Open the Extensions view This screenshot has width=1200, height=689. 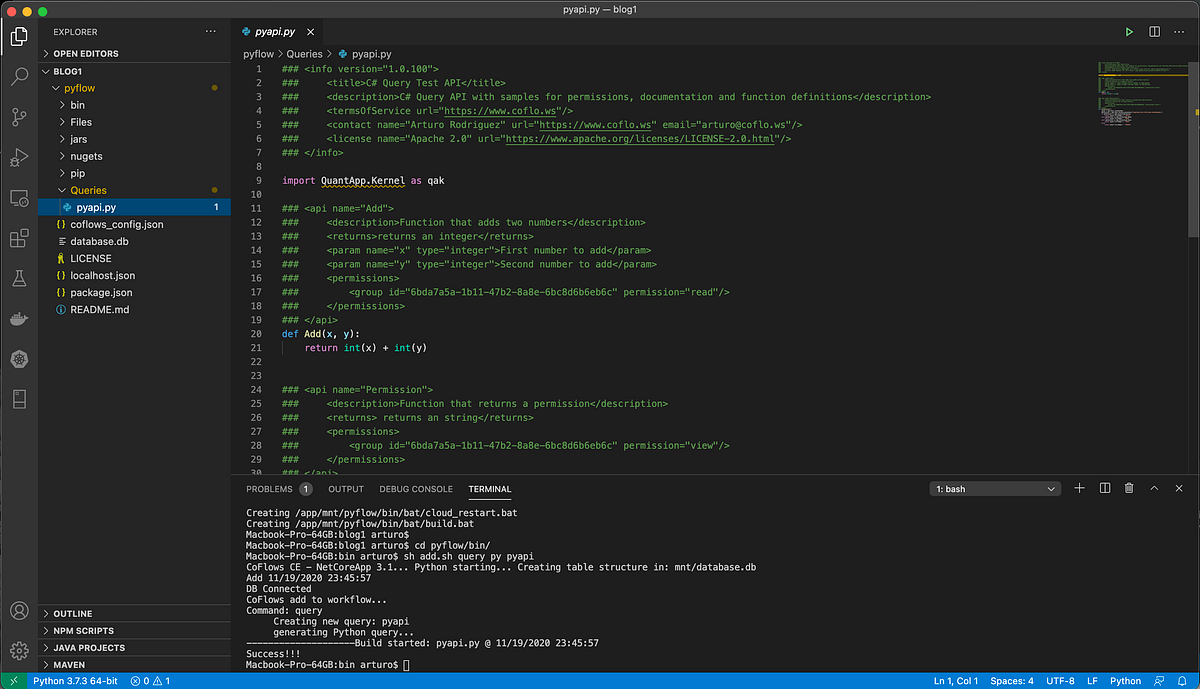pos(18,238)
